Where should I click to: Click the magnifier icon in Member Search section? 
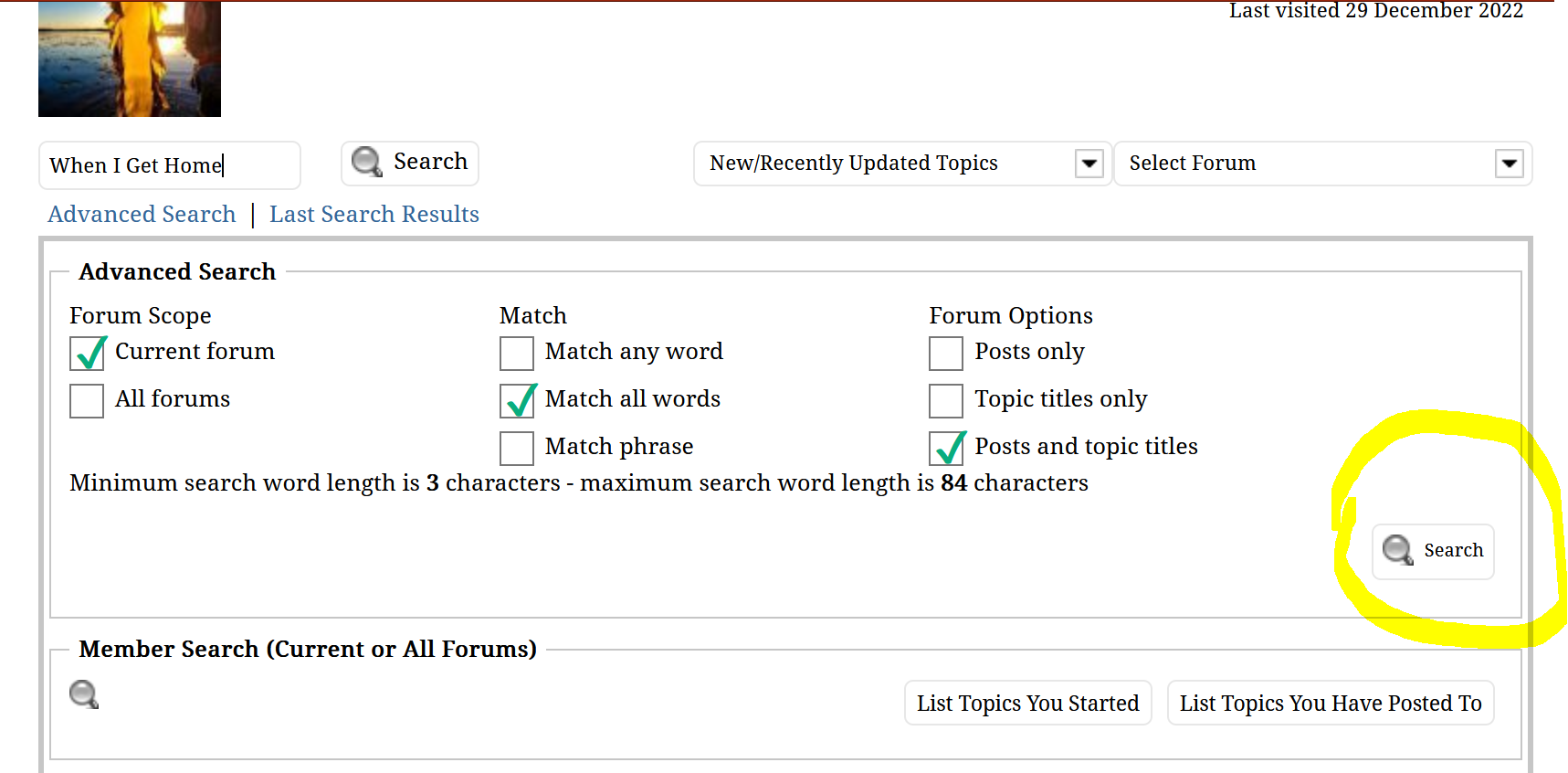[84, 694]
